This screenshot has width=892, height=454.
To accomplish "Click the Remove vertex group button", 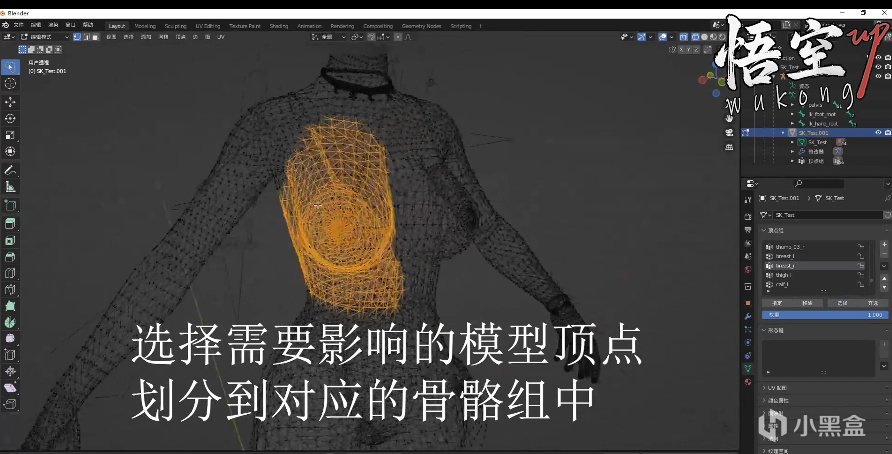I will [807, 303].
